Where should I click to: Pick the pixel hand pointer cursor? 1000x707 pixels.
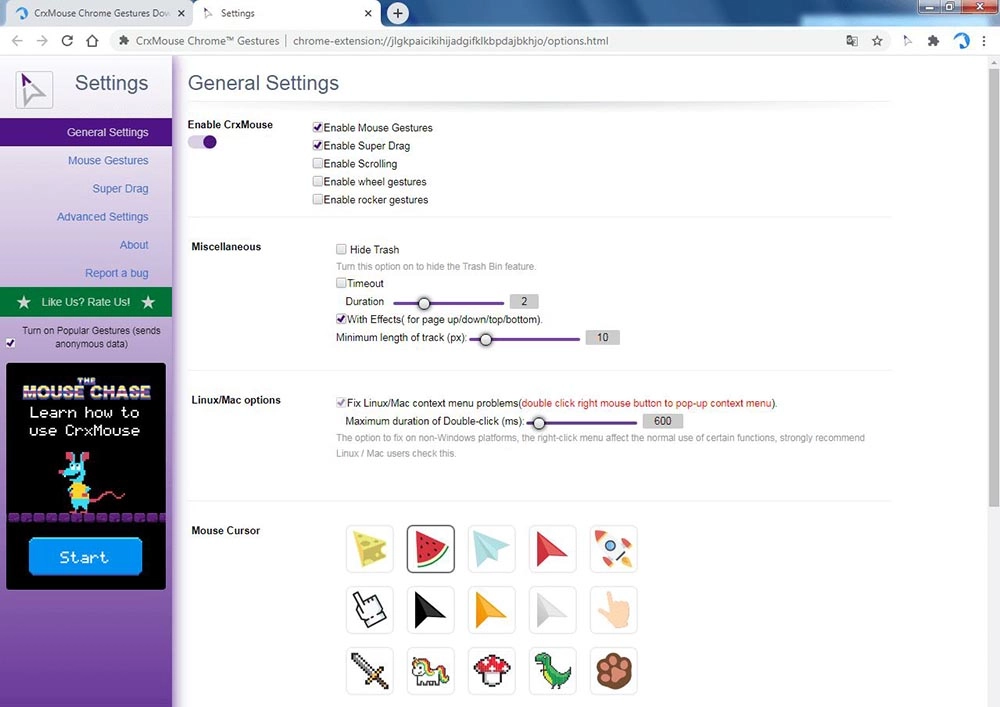tap(369, 610)
